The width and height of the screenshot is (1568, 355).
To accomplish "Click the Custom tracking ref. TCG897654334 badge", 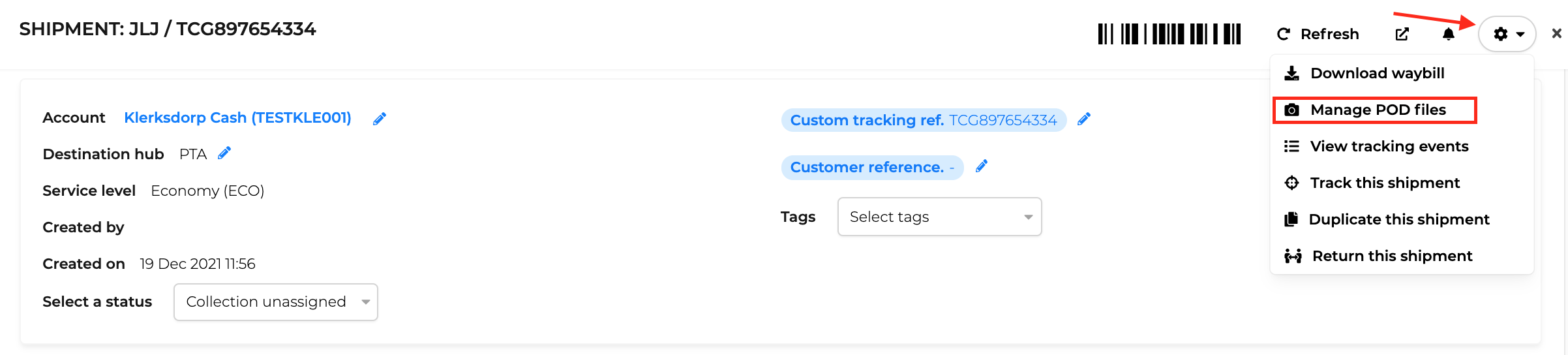I will pos(924,120).
